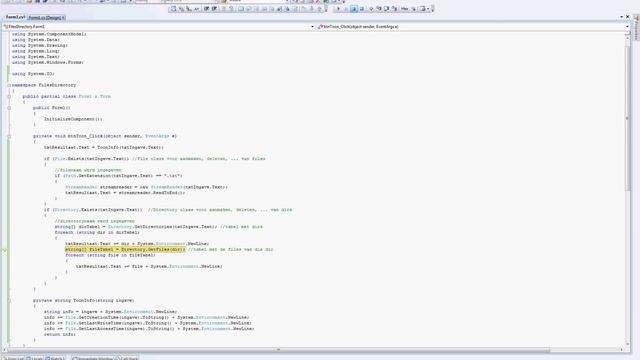This screenshot has width=640, height=360.
Task: Click the Increase Indent icon
Action: point(213,9)
